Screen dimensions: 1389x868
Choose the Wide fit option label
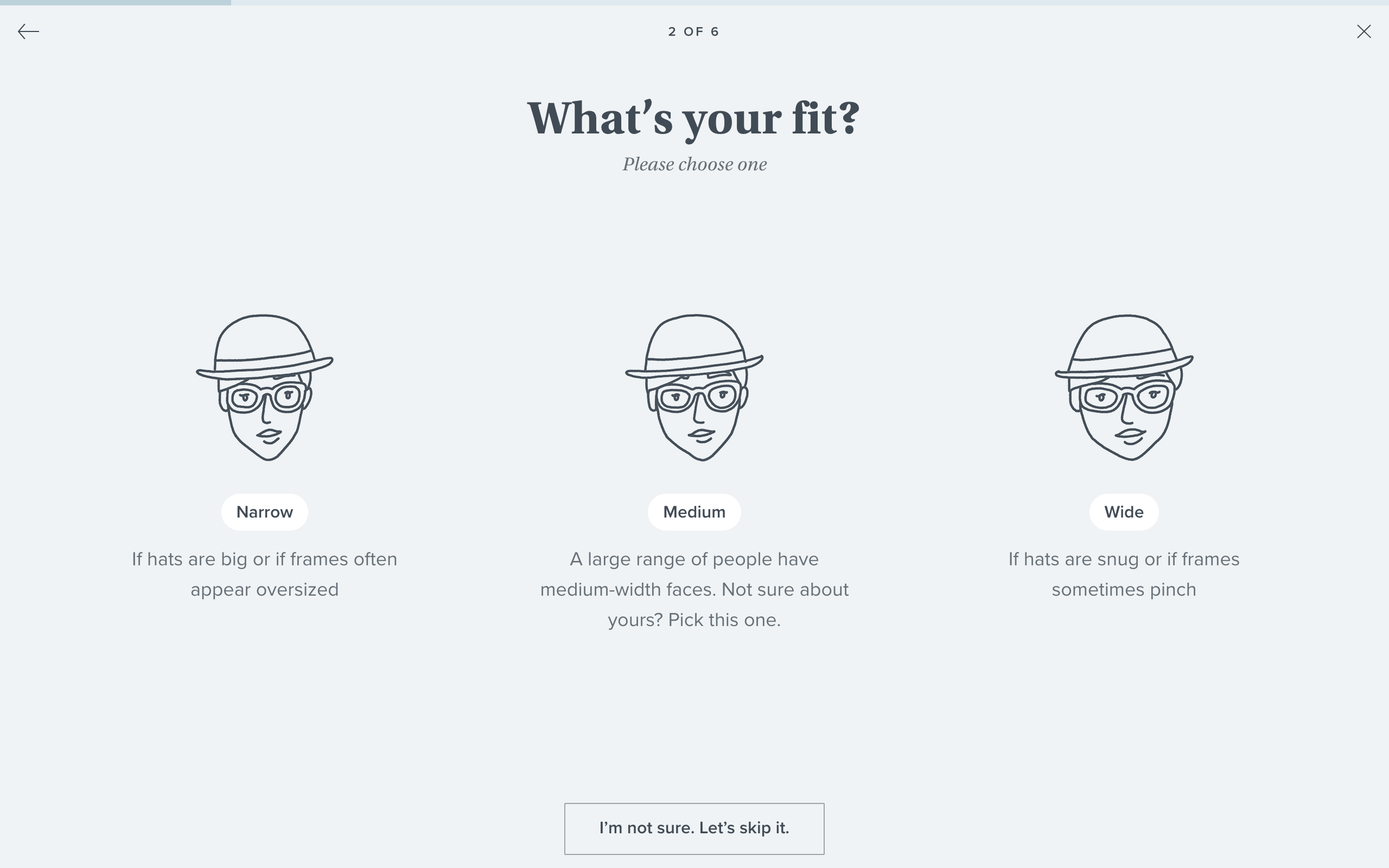(1124, 512)
